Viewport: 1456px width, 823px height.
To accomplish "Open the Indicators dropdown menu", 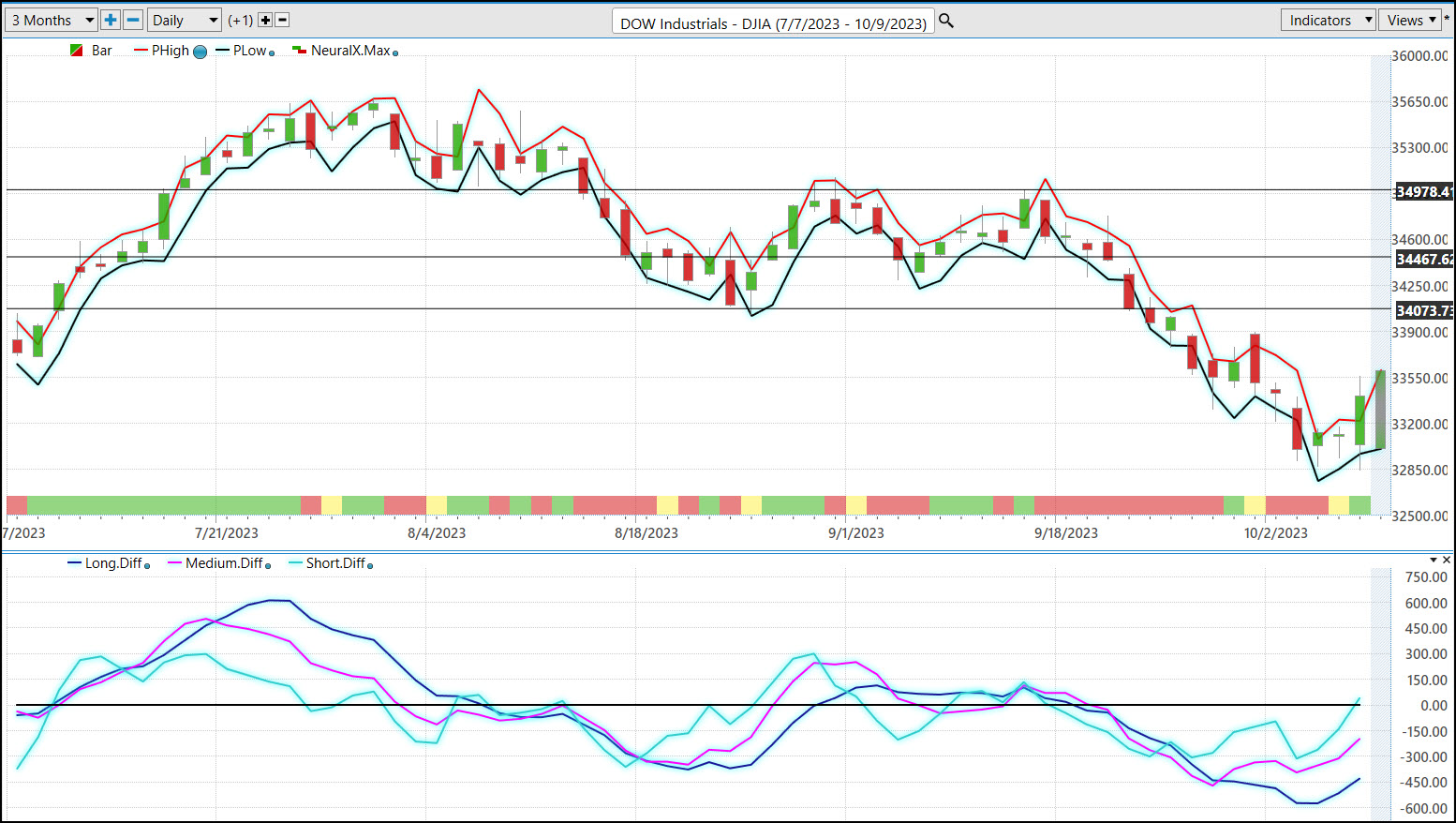I will point(1328,20).
